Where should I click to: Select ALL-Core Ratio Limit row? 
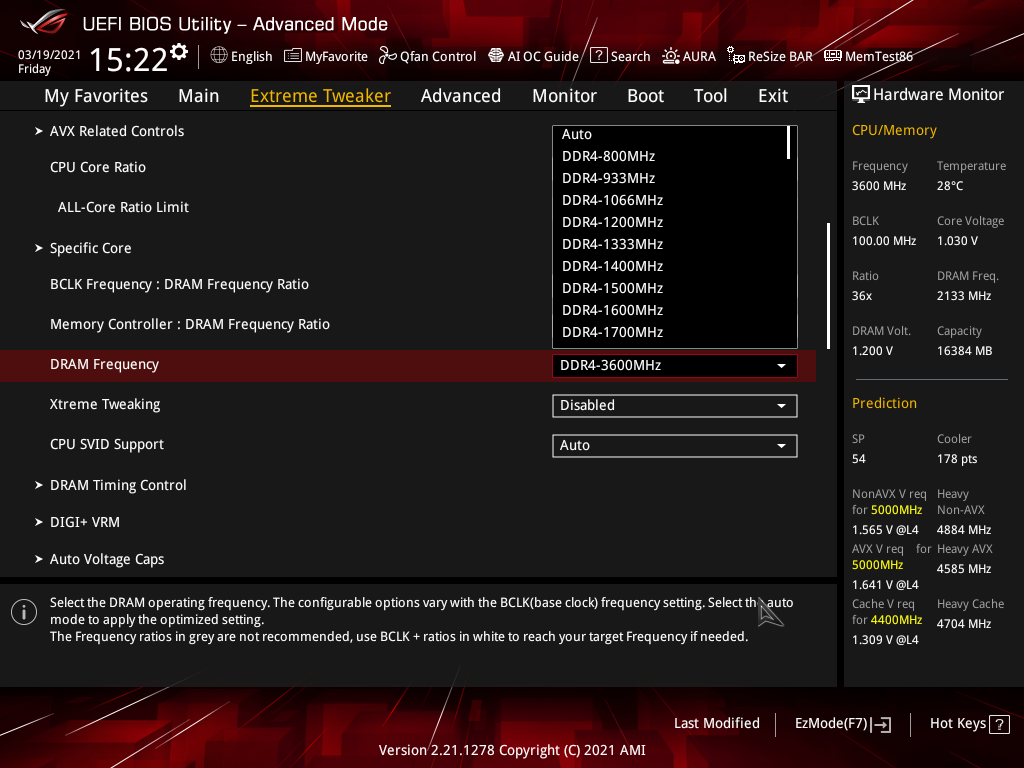[x=408, y=207]
